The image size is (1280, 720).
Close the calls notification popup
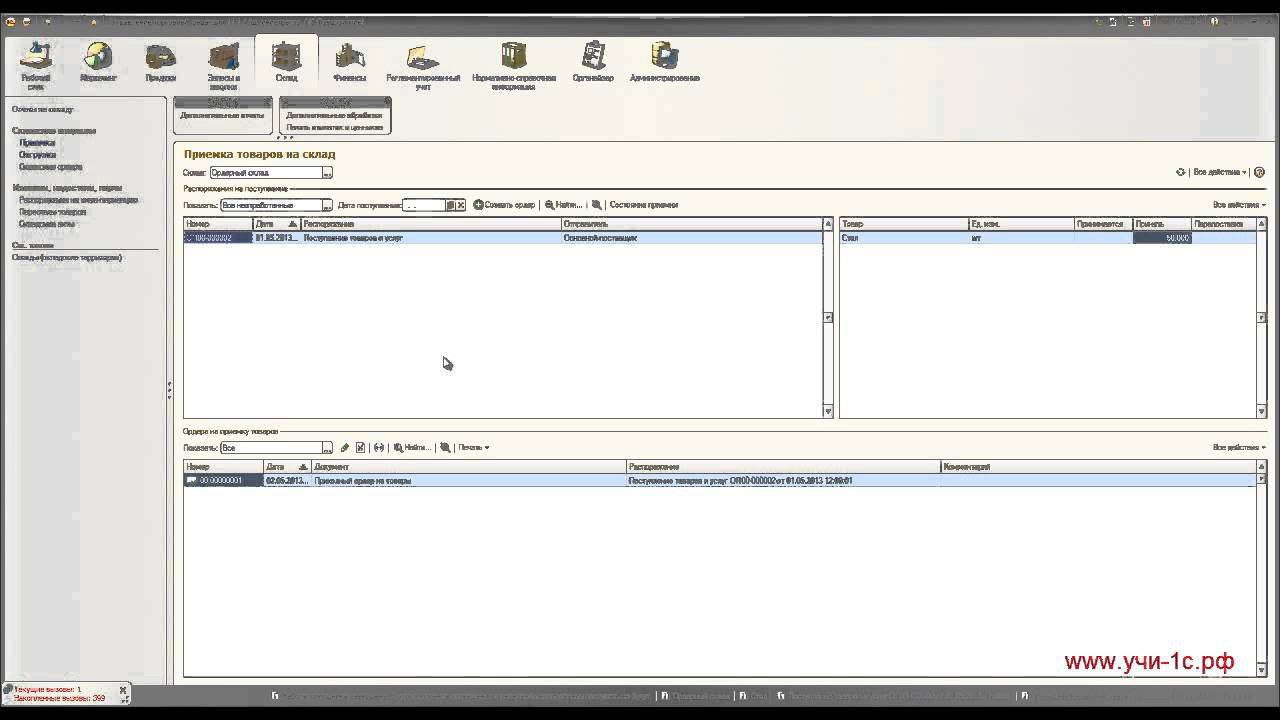tap(123, 690)
